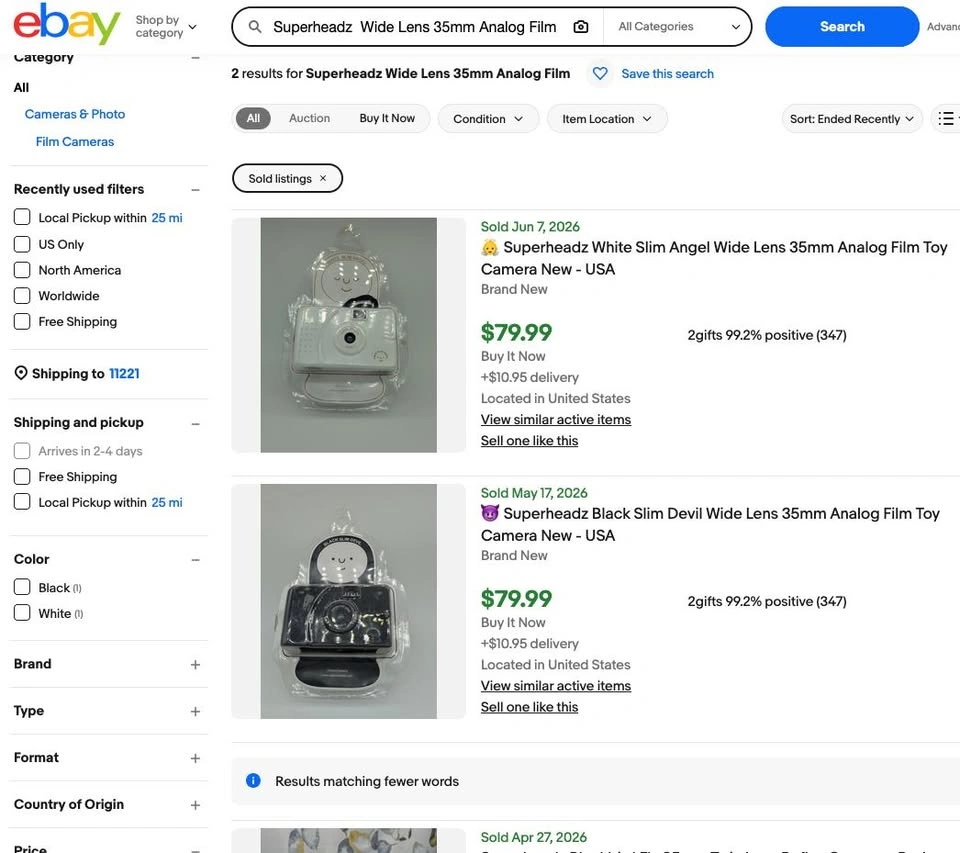
Task: Click the Shipping to location pin icon
Action: [x=21, y=373]
